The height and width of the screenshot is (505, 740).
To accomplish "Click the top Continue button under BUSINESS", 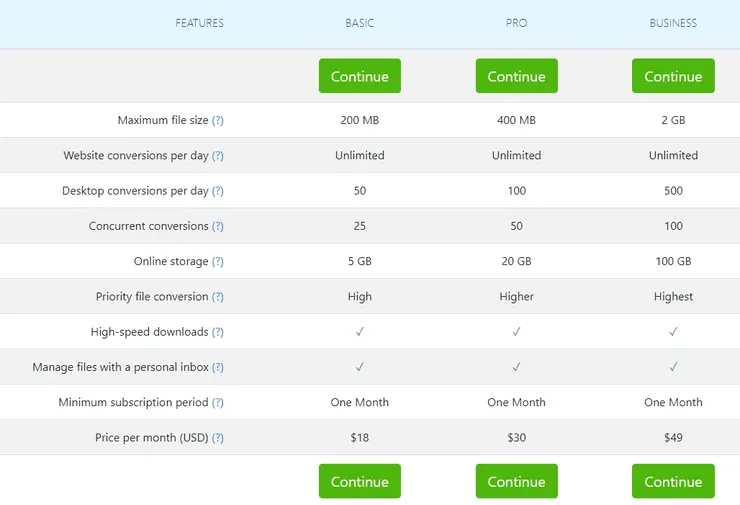I will point(673,76).
